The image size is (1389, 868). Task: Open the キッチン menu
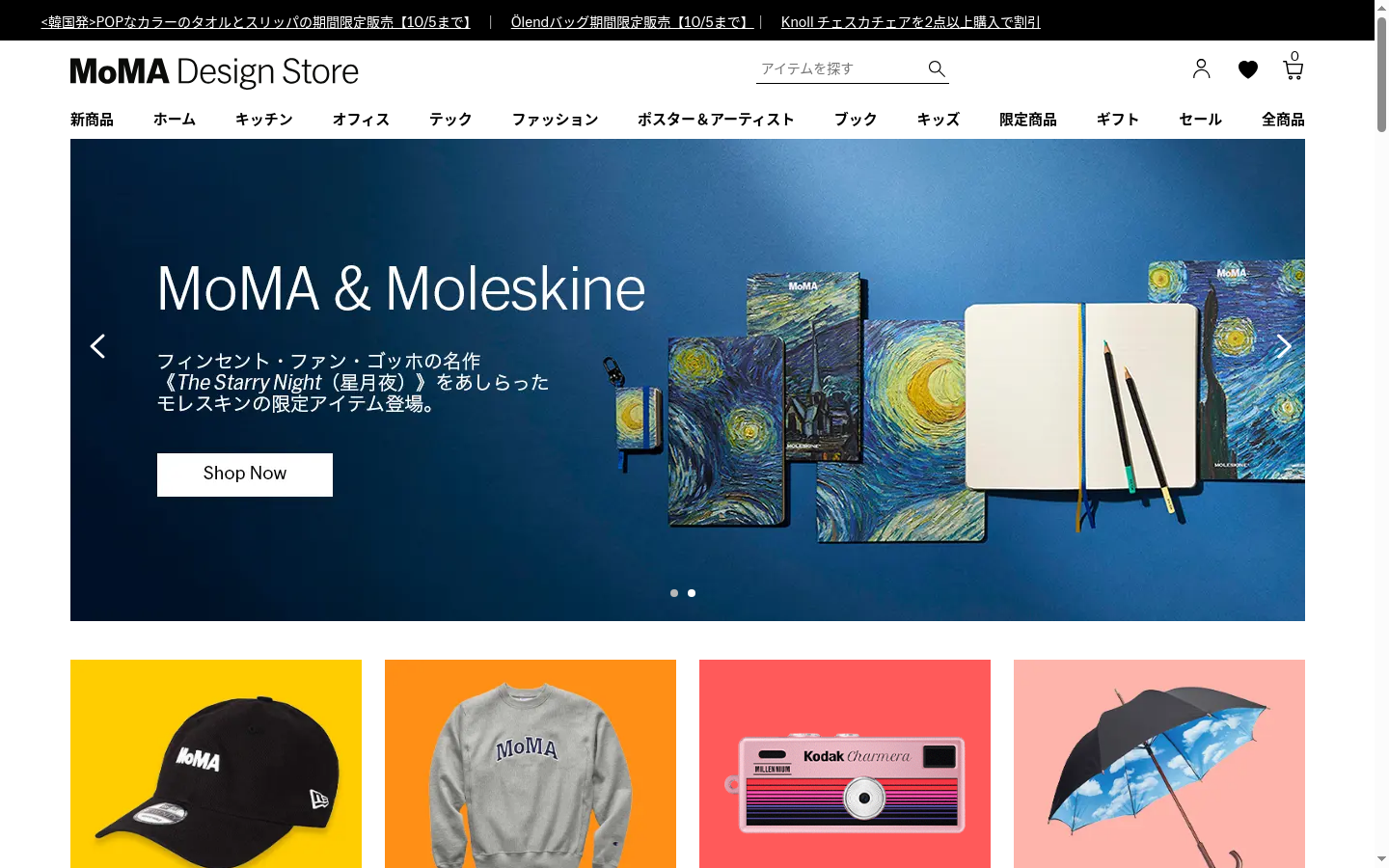[264, 120]
